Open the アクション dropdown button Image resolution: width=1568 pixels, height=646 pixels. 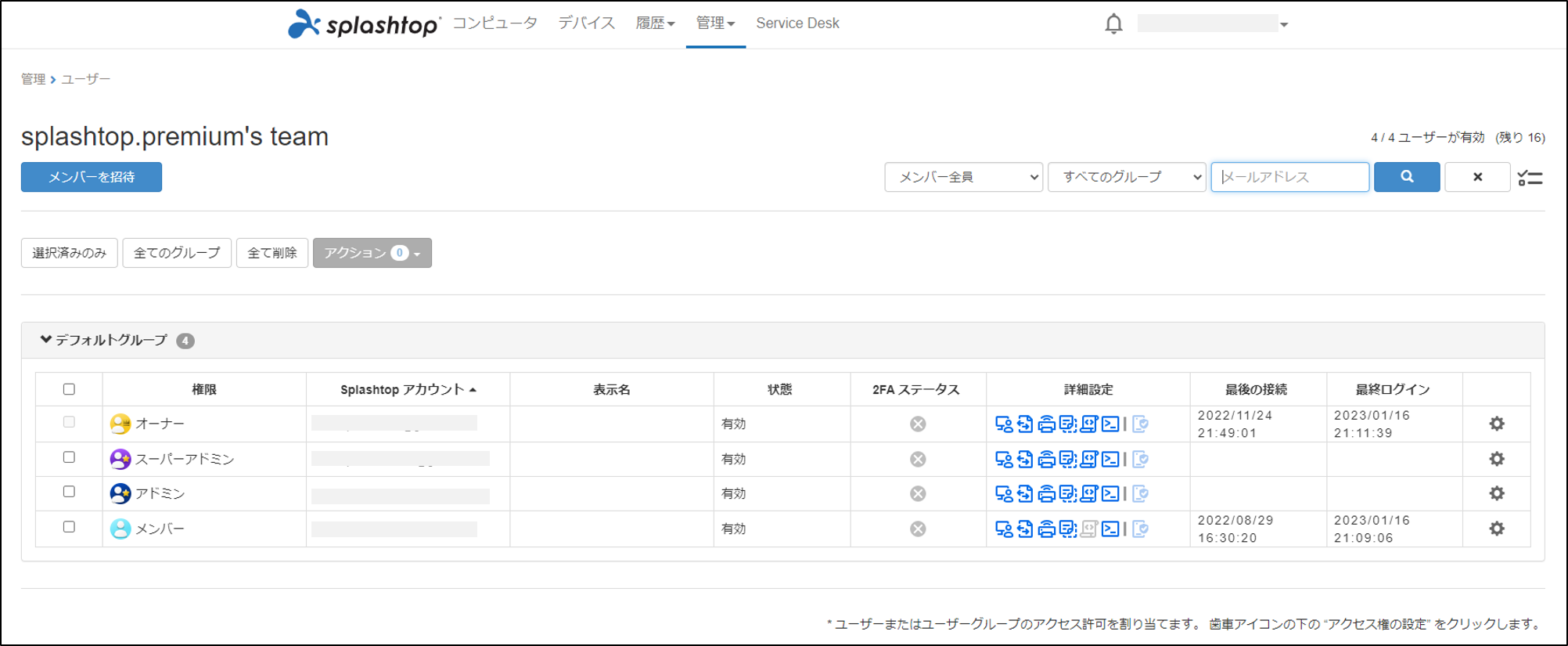tap(372, 253)
